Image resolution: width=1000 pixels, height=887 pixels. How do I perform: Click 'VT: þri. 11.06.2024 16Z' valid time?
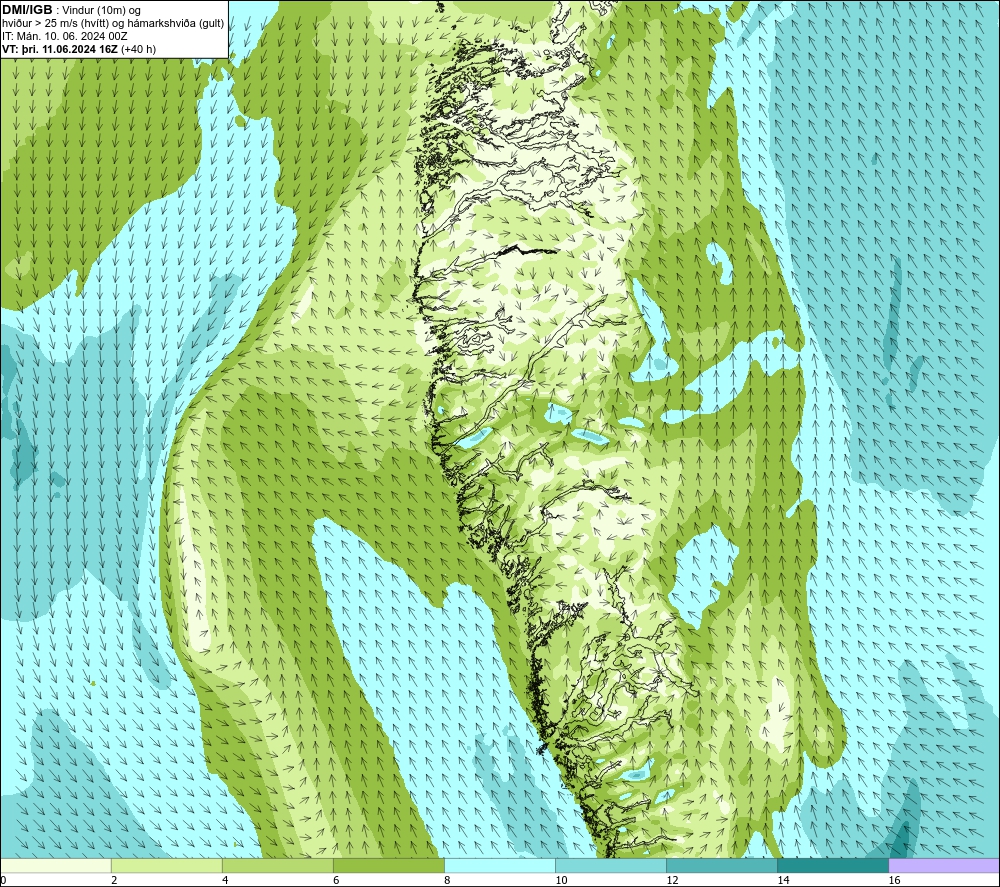coord(60,49)
